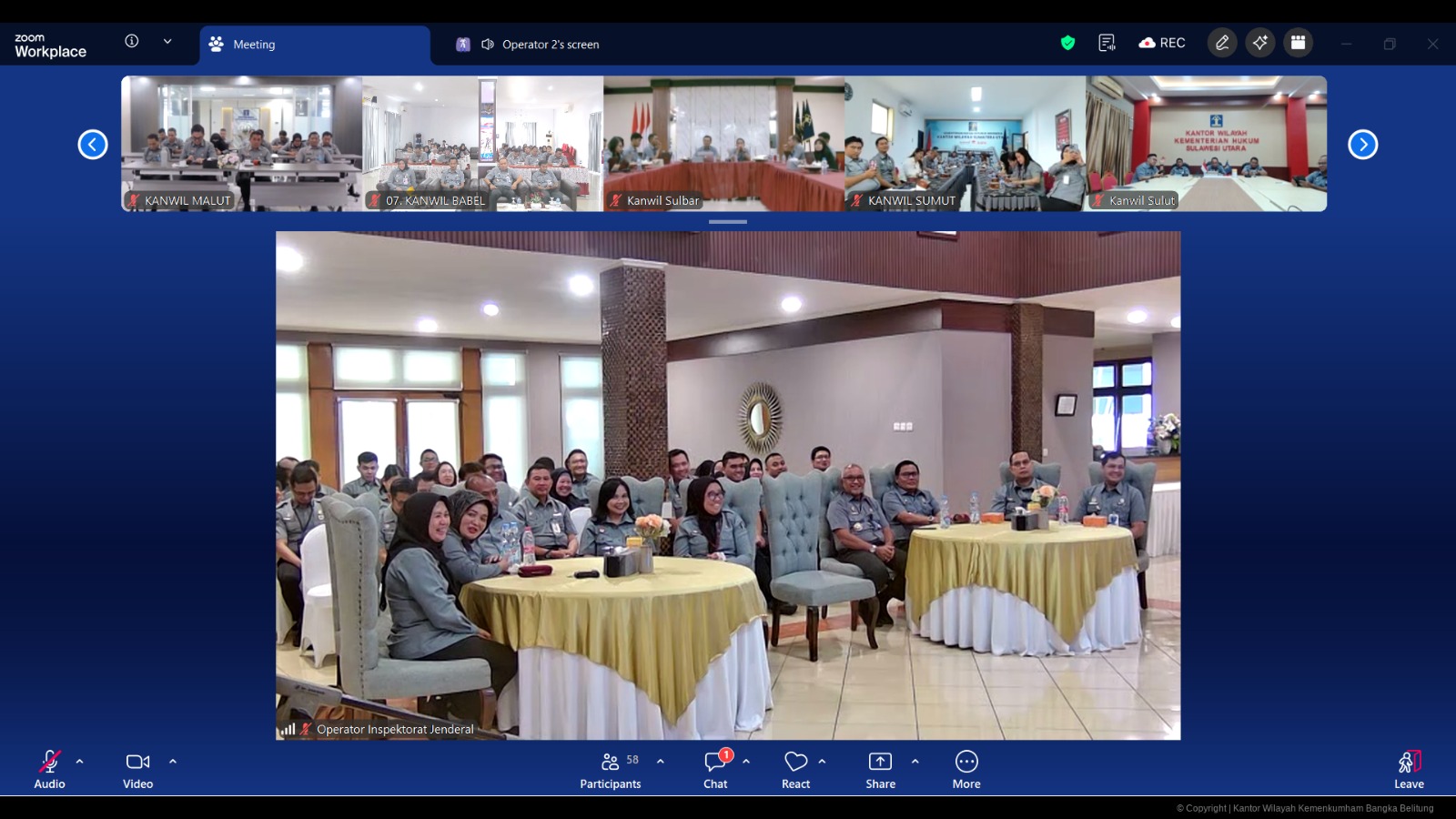The image size is (1456, 819).
Task: Click the Operator Inspektorat Jenderal name label
Action: pos(395,729)
